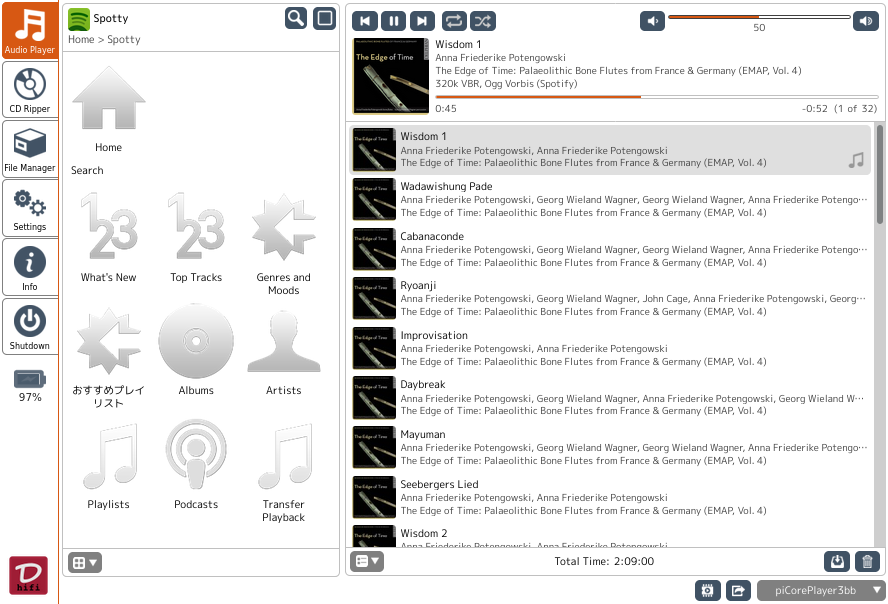
Task: Lower volume with left speaker button
Action: 652,22
